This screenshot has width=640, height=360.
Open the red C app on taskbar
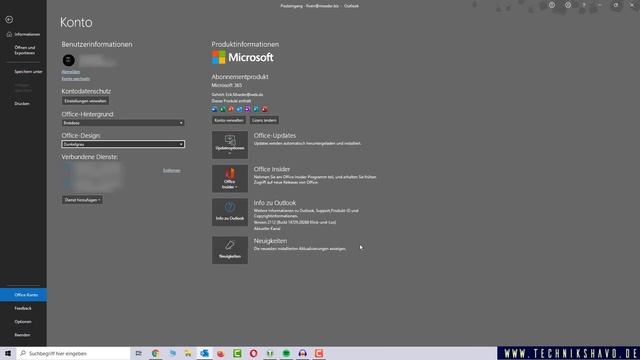pos(319,353)
